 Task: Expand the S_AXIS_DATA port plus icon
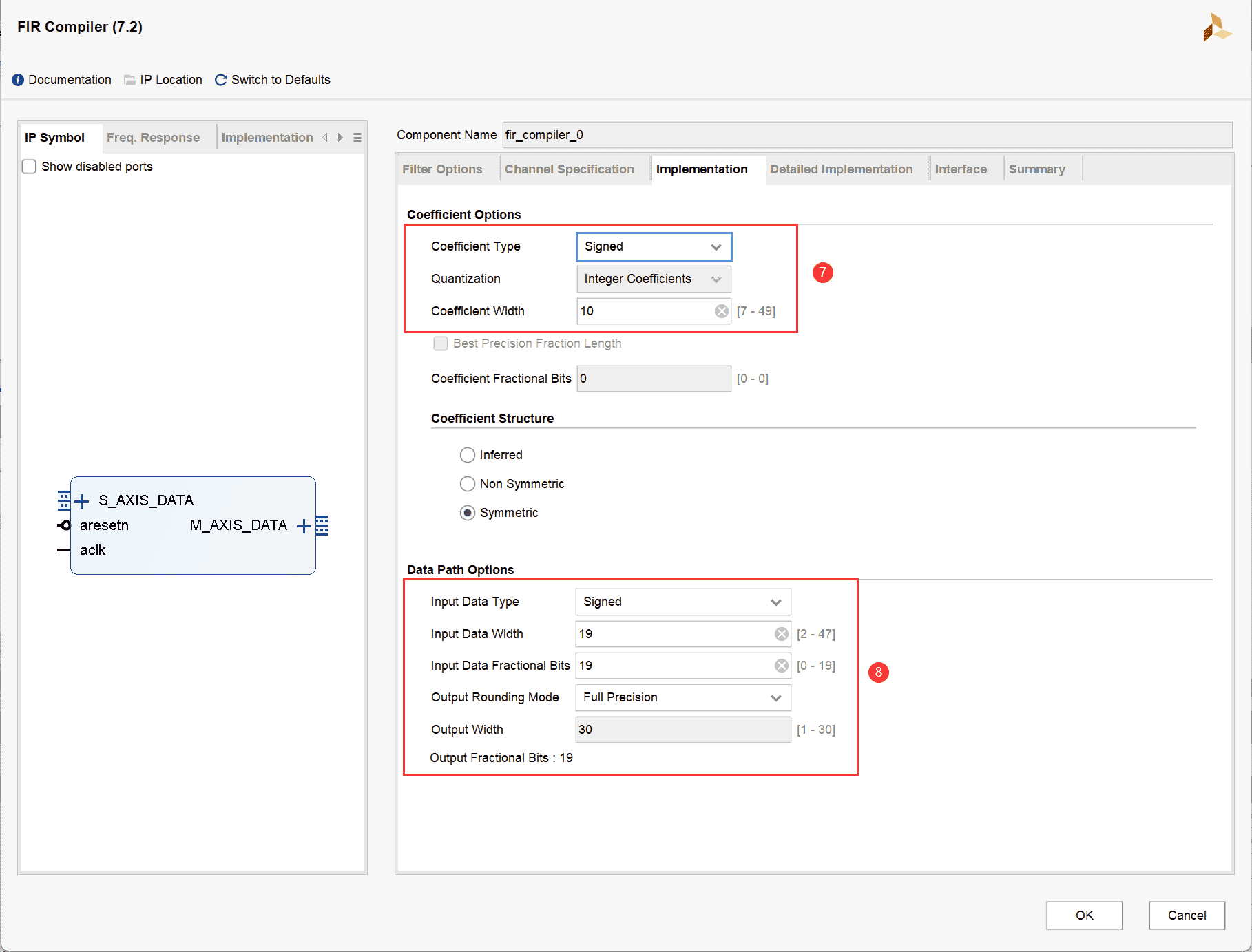tap(82, 500)
